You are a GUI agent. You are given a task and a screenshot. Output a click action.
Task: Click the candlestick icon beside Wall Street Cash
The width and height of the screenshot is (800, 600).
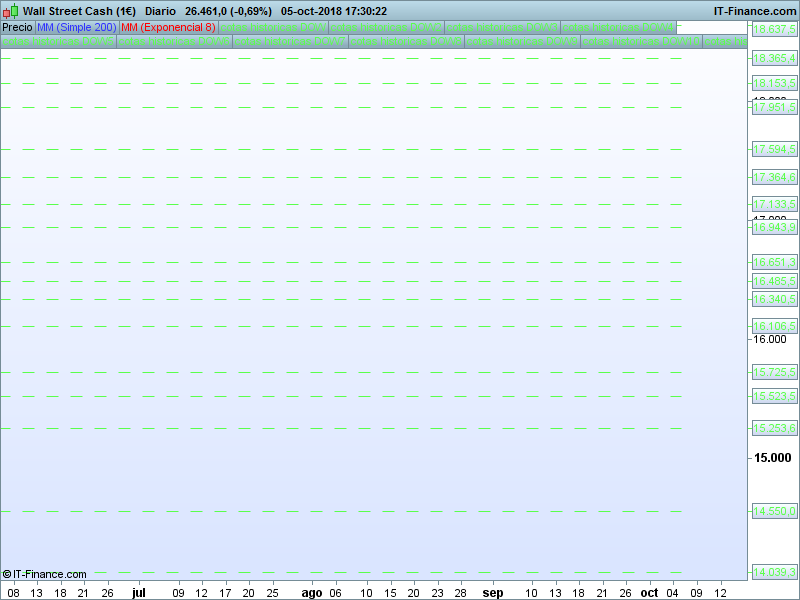coord(10,11)
